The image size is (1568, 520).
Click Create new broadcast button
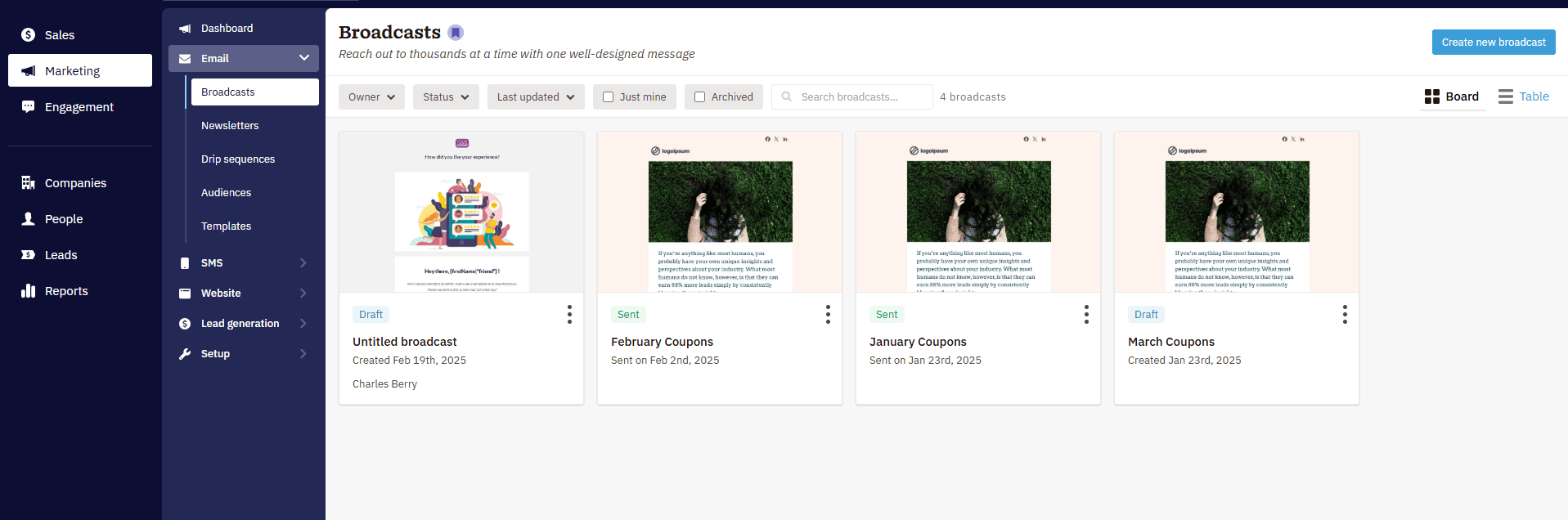click(x=1493, y=43)
